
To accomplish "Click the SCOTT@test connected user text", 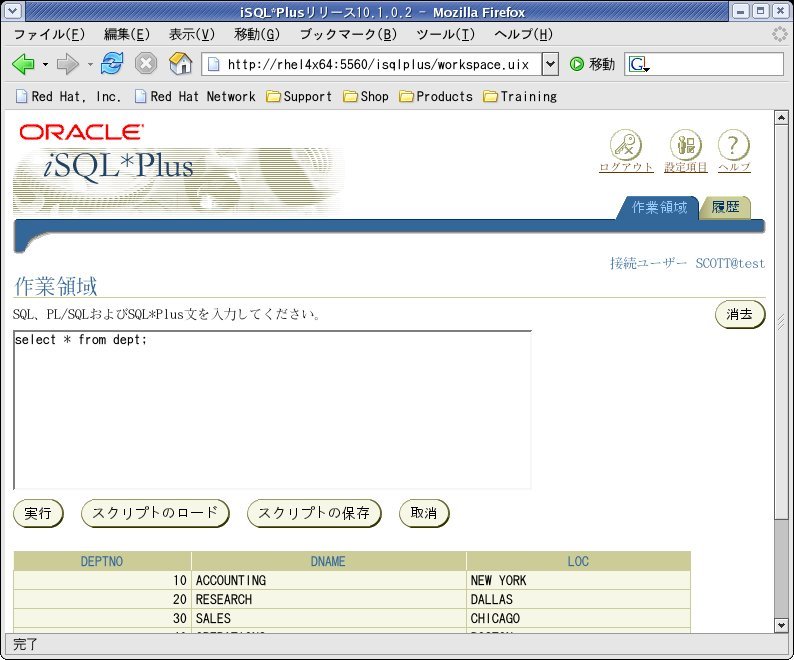I will pos(730,263).
